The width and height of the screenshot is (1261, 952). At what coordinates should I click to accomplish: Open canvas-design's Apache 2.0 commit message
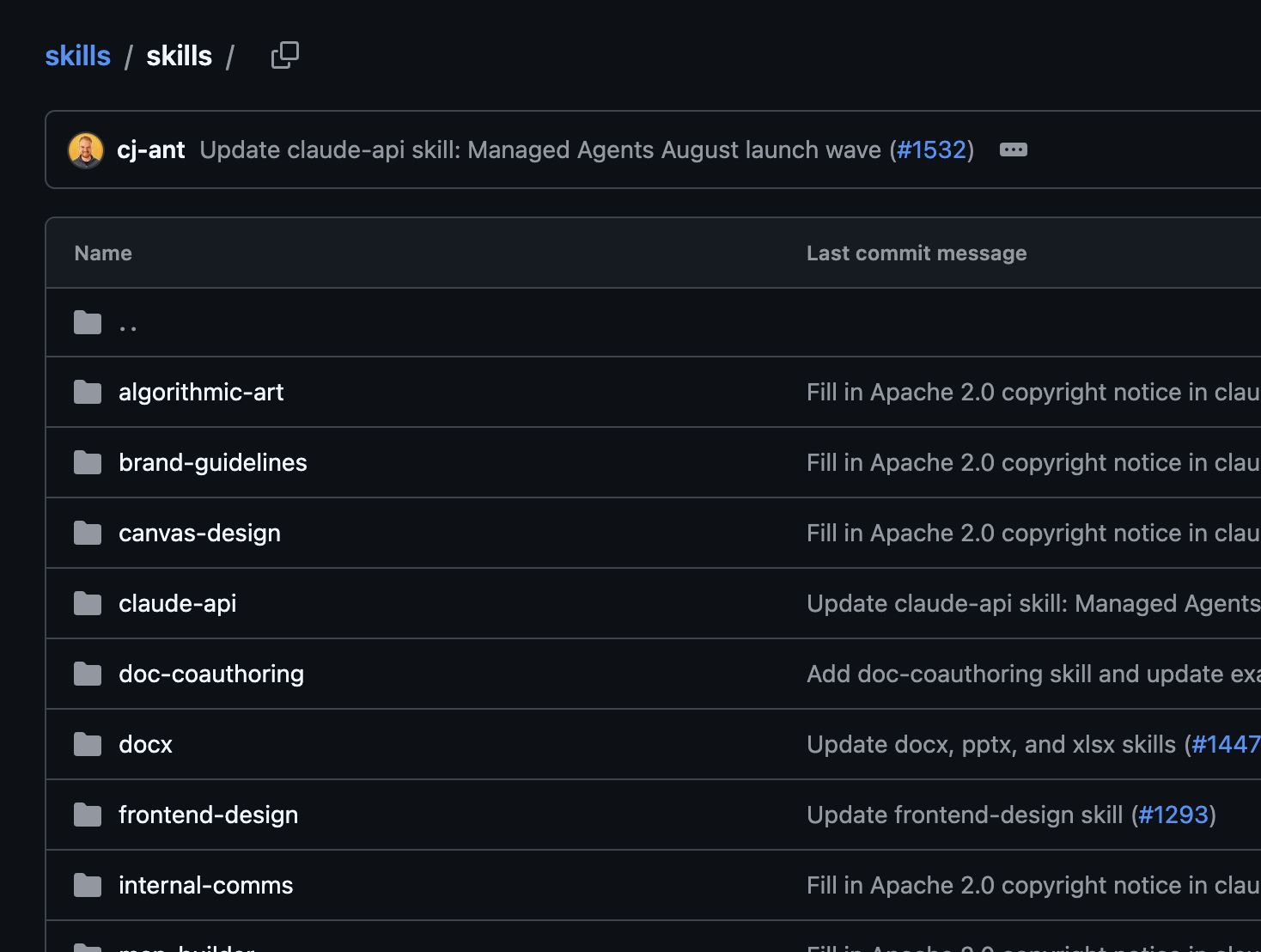point(1033,533)
